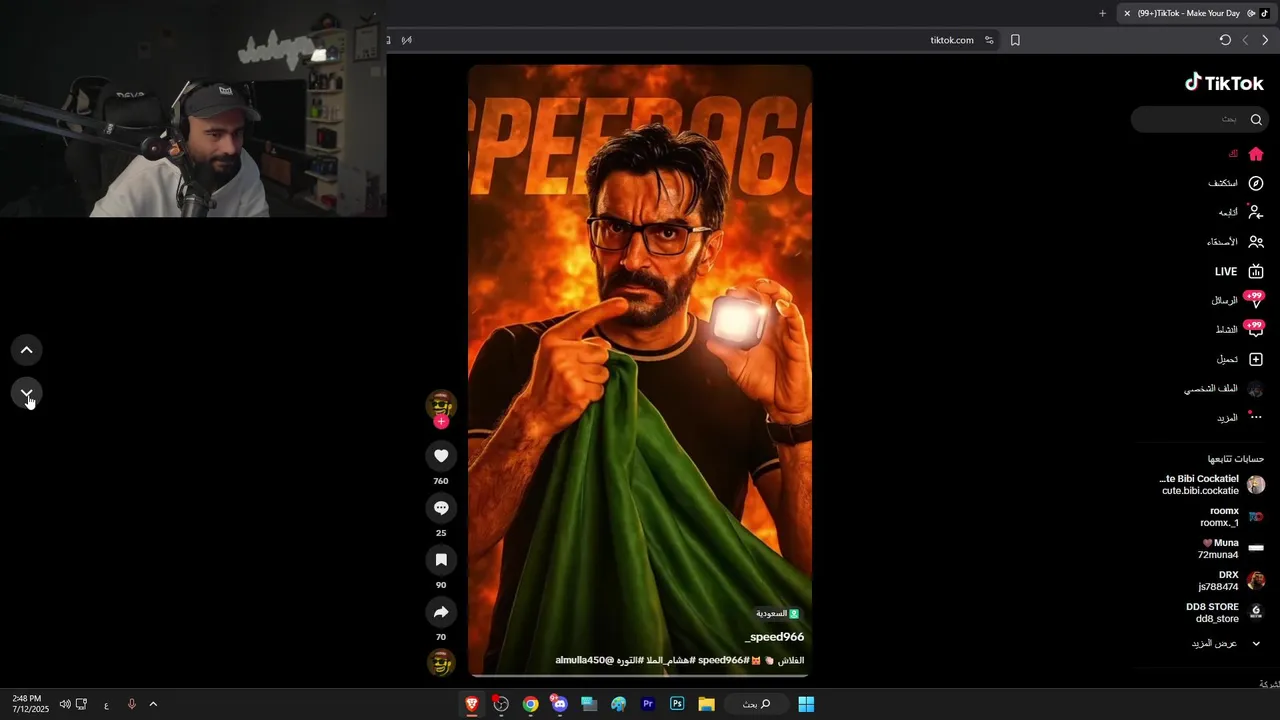Open Discord from the taskbar
This screenshot has height=720, width=1280.
point(559,704)
